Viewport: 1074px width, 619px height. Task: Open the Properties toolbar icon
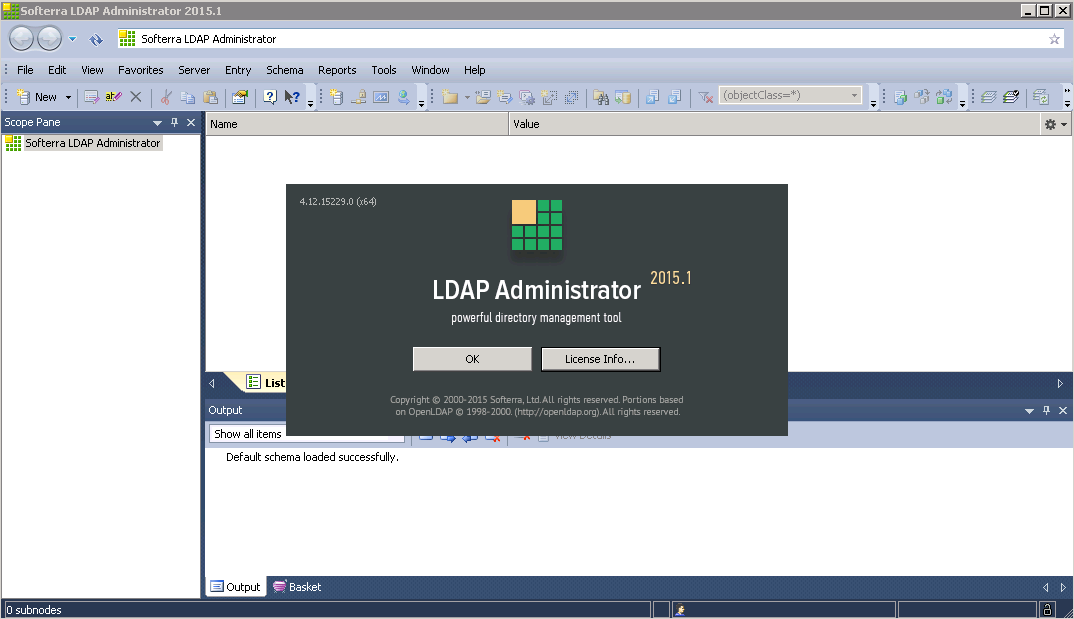(x=239, y=97)
